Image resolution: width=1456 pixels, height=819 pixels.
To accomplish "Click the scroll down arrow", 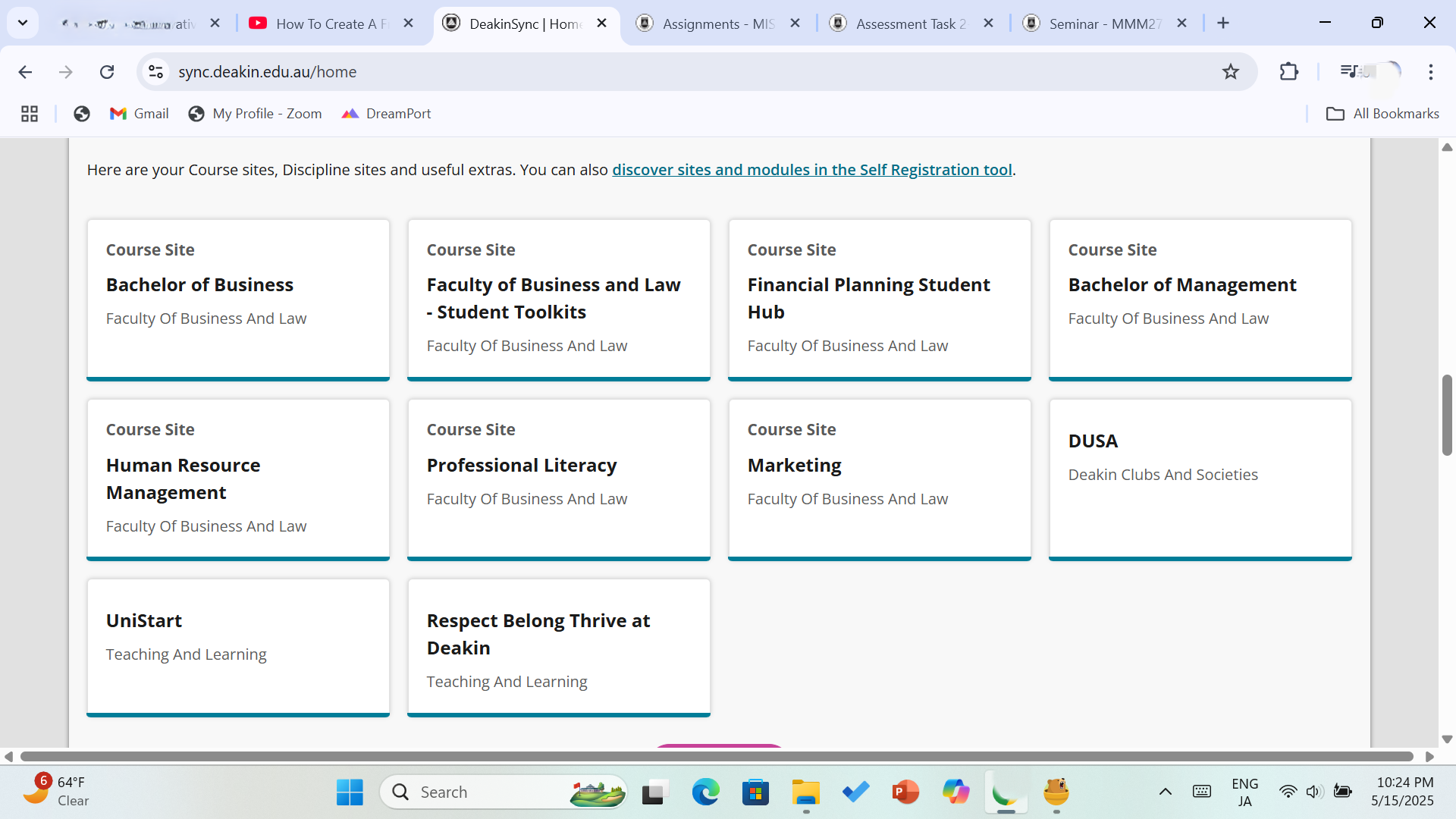I will (1447, 739).
